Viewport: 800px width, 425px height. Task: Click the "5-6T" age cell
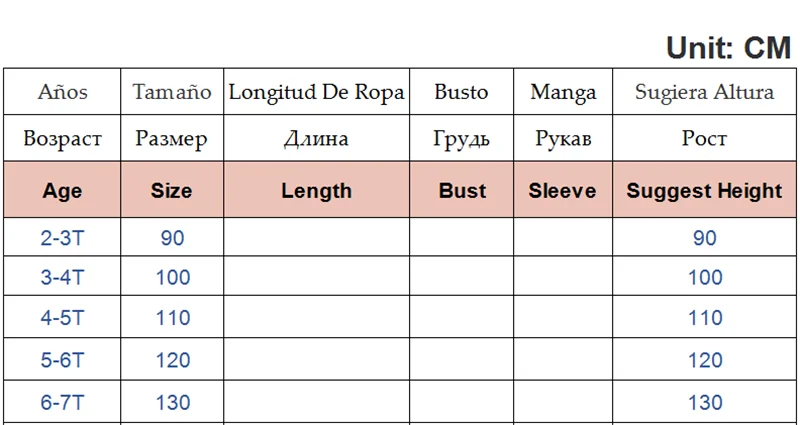62,360
